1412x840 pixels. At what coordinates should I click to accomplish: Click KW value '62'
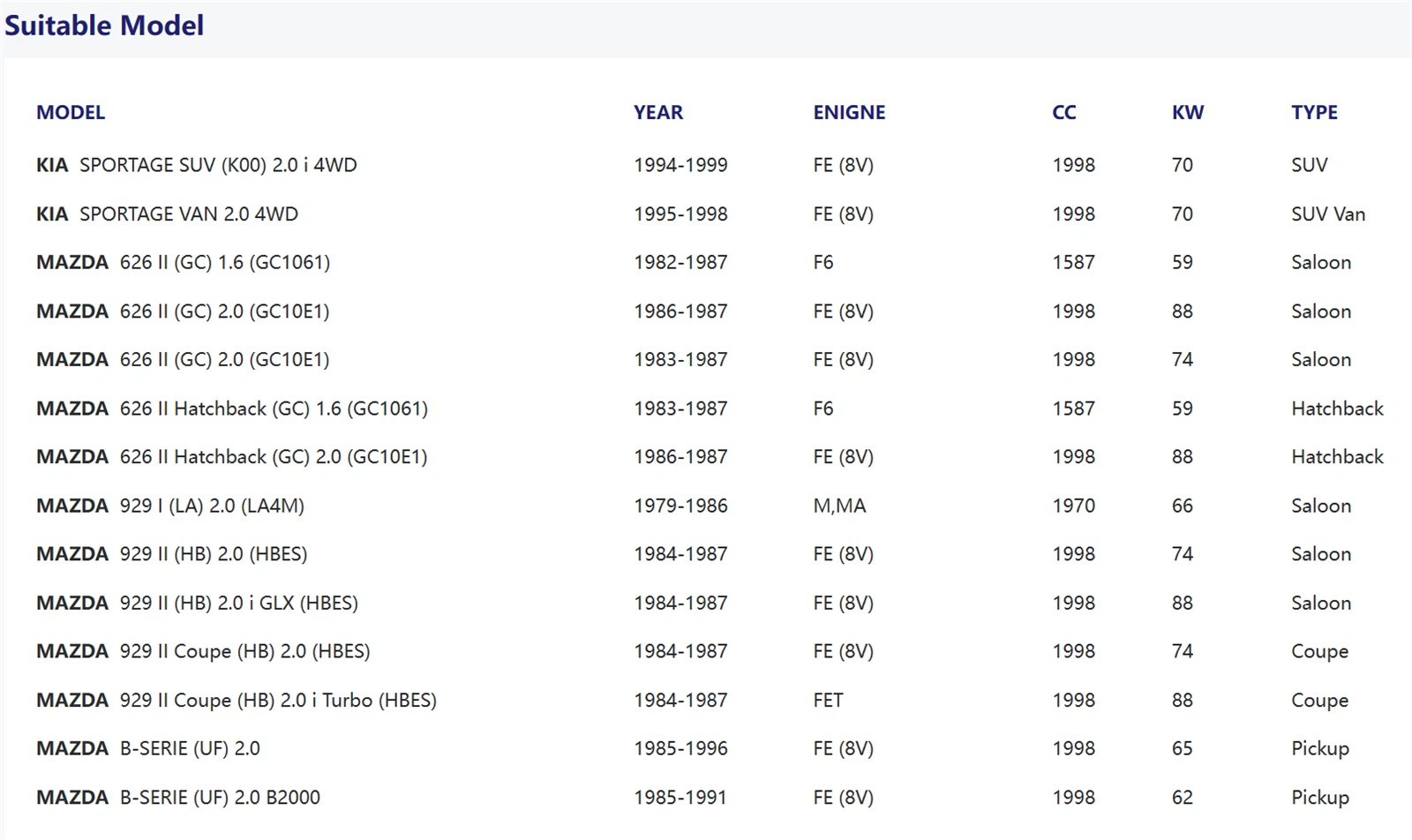click(1182, 797)
